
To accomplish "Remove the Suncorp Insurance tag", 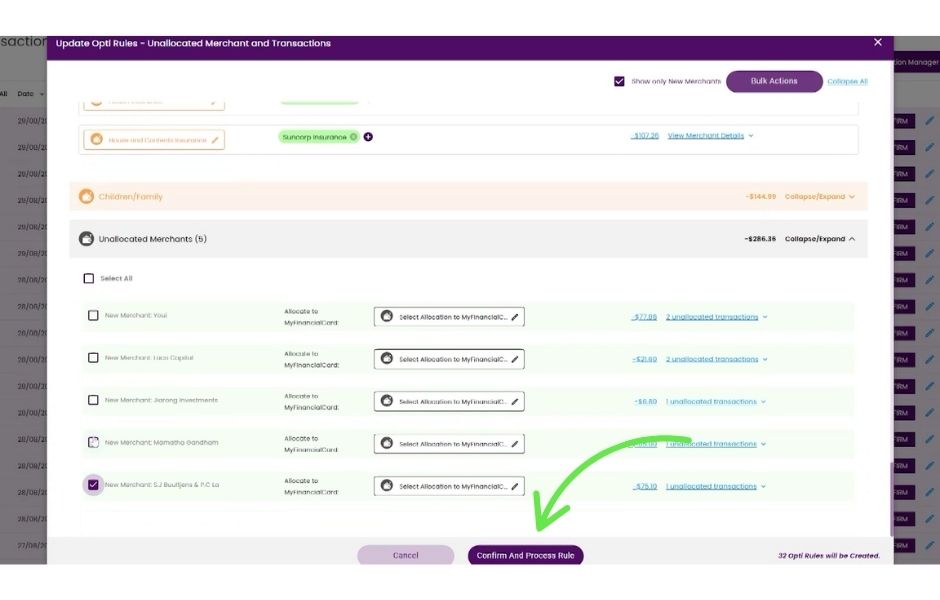I will 352,136.
